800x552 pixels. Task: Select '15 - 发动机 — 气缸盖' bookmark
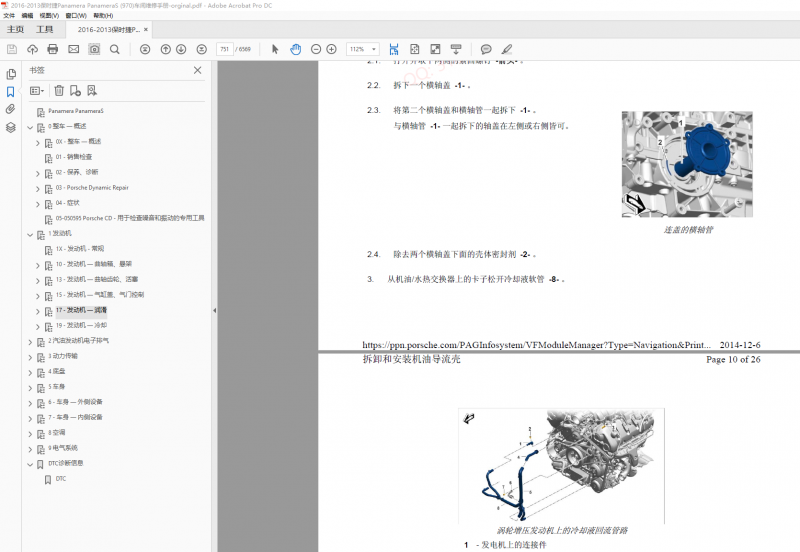click(x=99, y=294)
